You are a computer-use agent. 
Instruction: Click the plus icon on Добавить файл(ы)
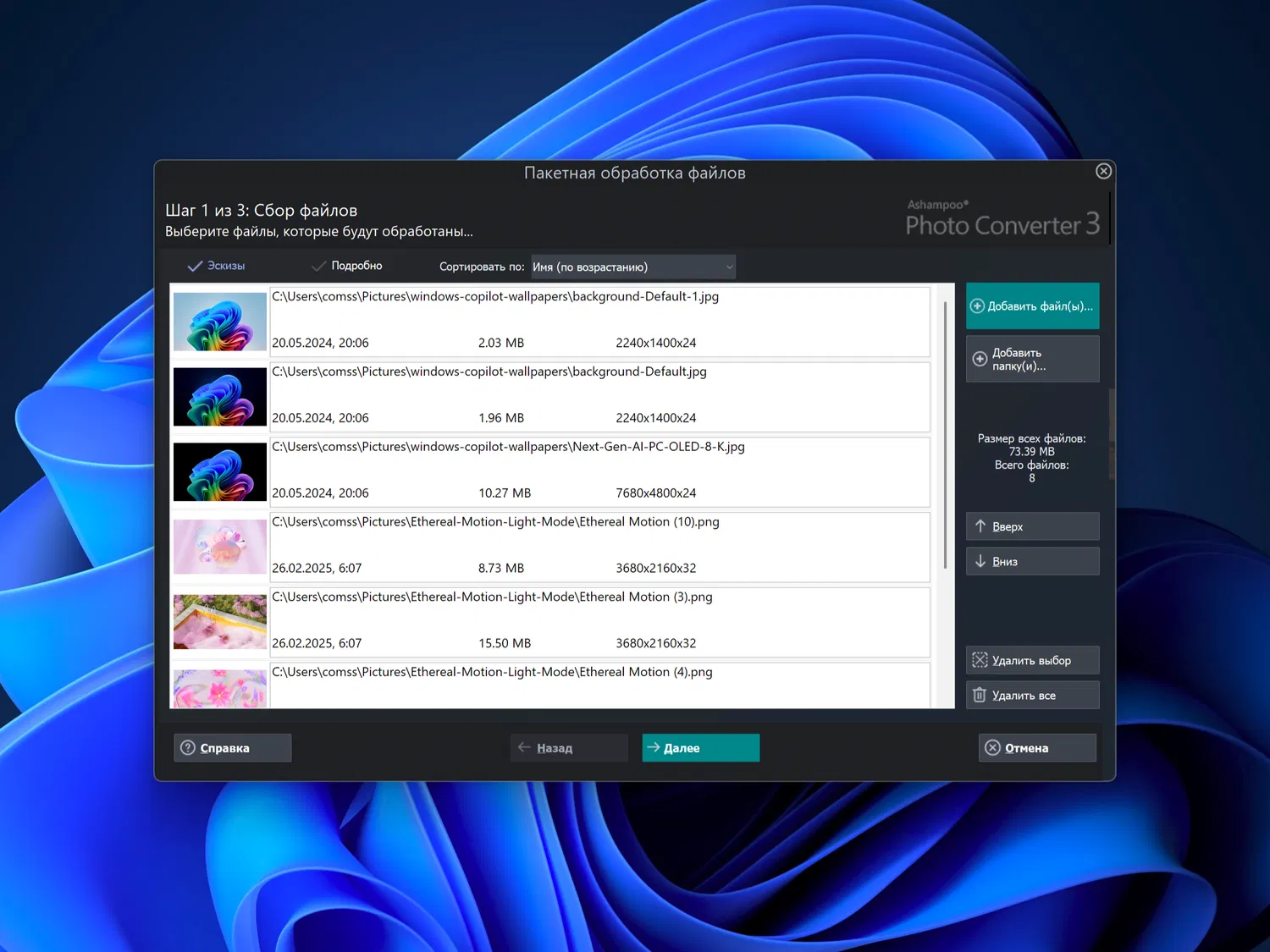click(x=977, y=306)
